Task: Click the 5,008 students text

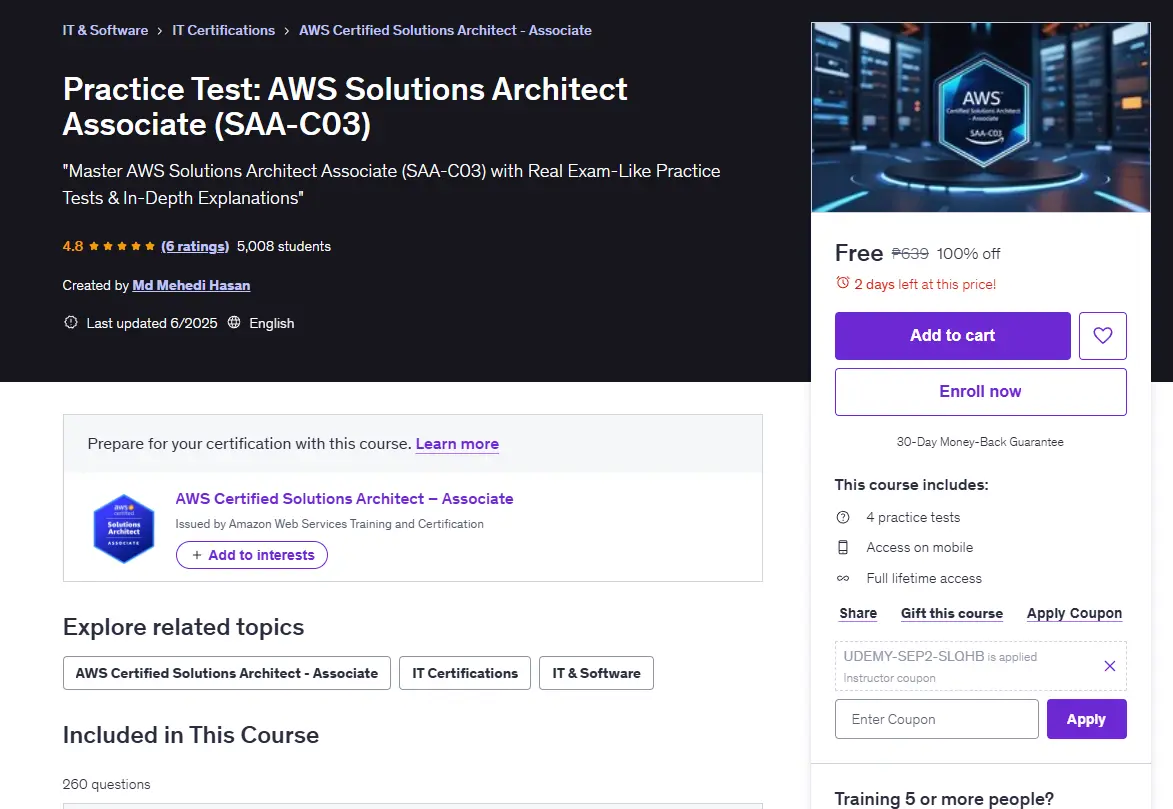Action: (x=284, y=246)
